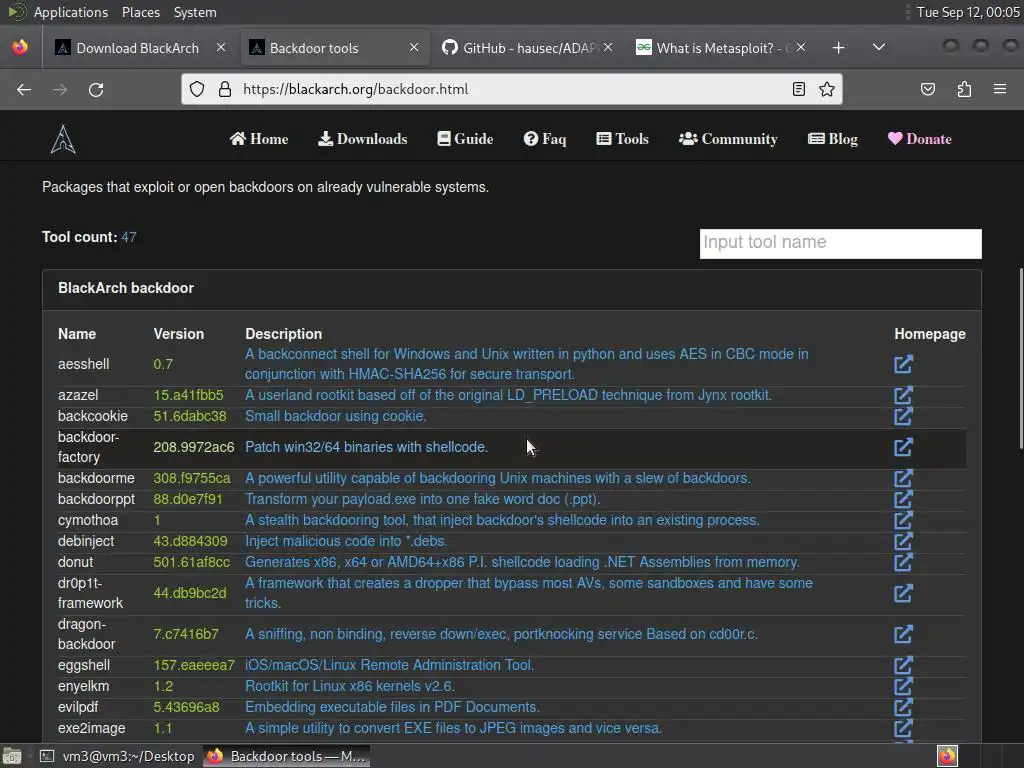Open the Applications menu
The width and height of the screenshot is (1024, 768).
[x=71, y=12]
